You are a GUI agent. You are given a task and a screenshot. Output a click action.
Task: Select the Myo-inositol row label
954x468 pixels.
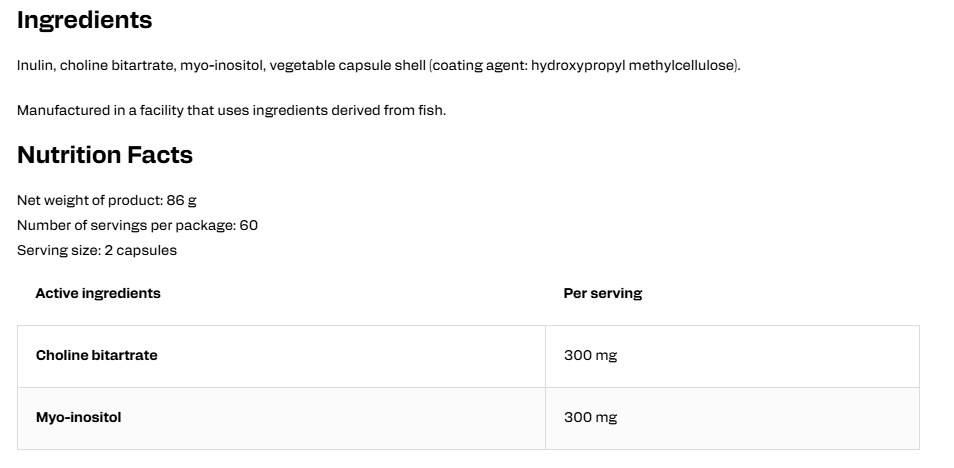click(x=78, y=417)
